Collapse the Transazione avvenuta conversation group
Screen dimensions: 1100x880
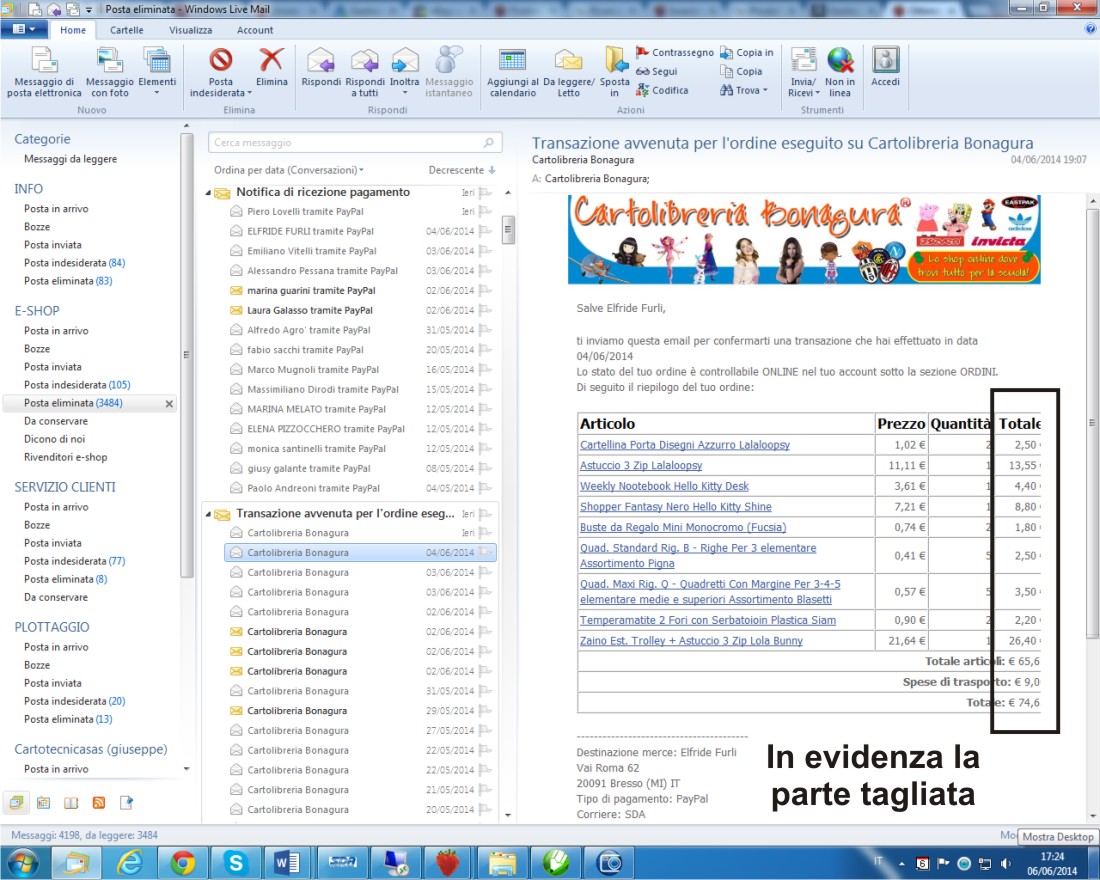coord(208,514)
